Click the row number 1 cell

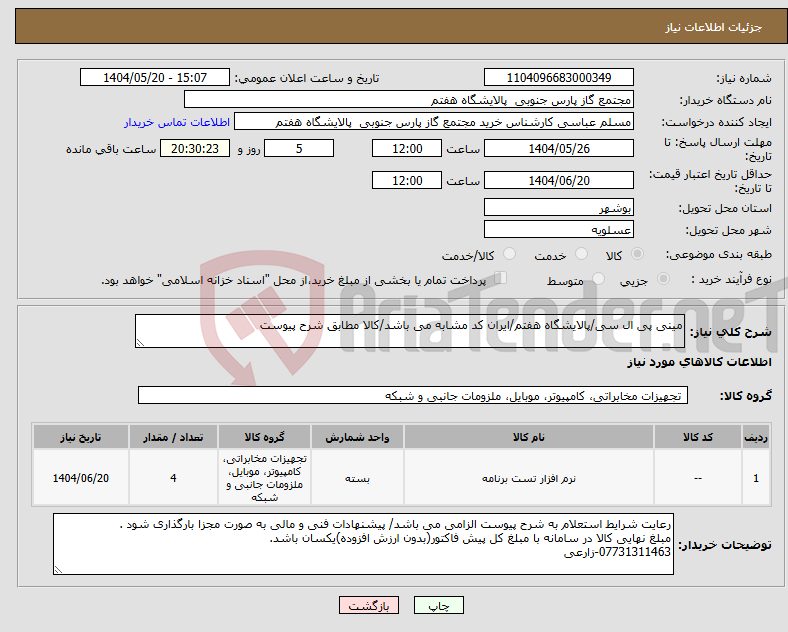756,478
